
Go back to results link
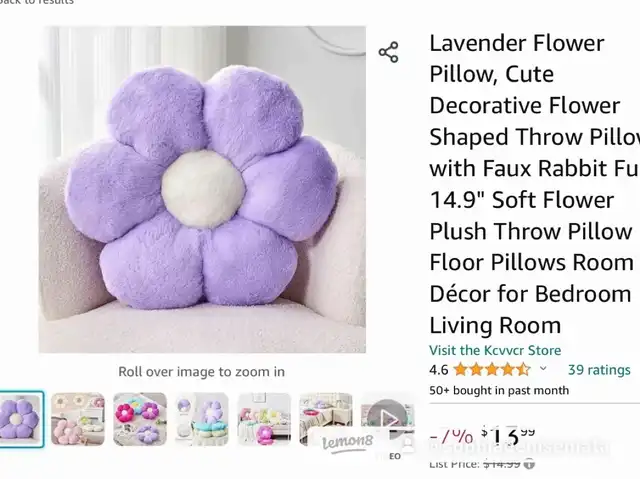pyautogui.click(x=37, y=2)
